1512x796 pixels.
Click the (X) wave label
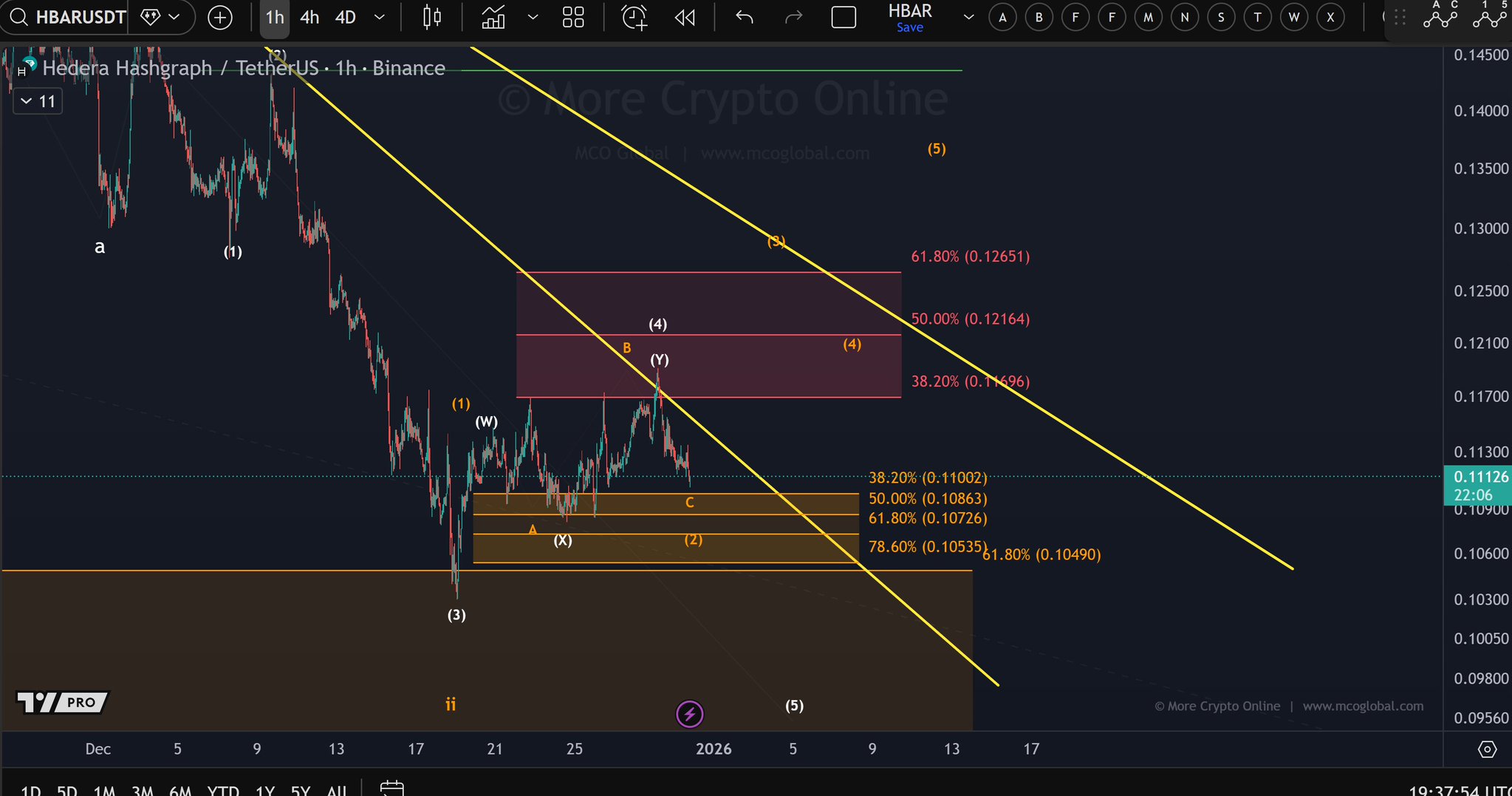point(563,540)
